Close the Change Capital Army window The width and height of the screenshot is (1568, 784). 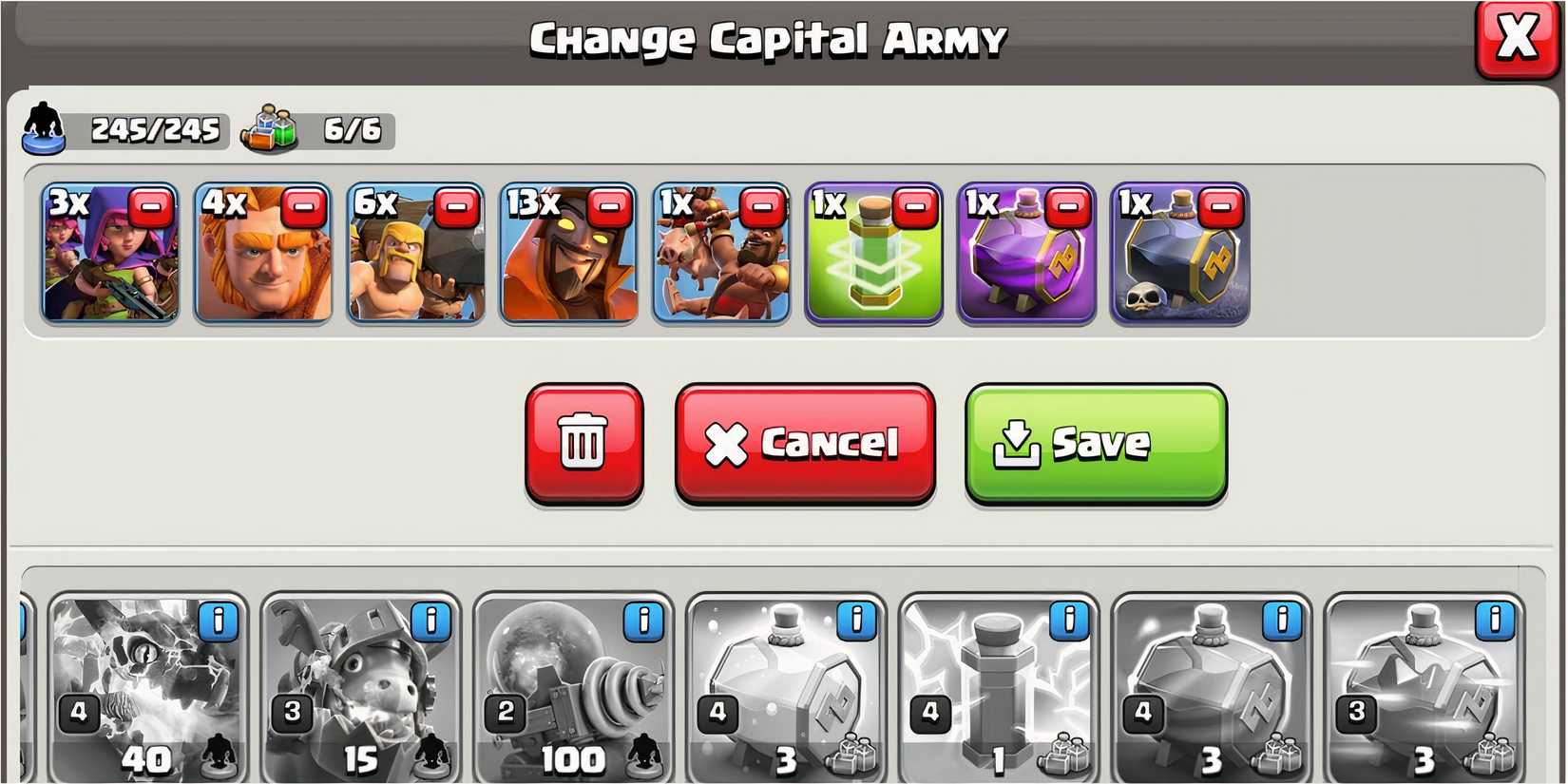pyautogui.click(x=1517, y=39)
